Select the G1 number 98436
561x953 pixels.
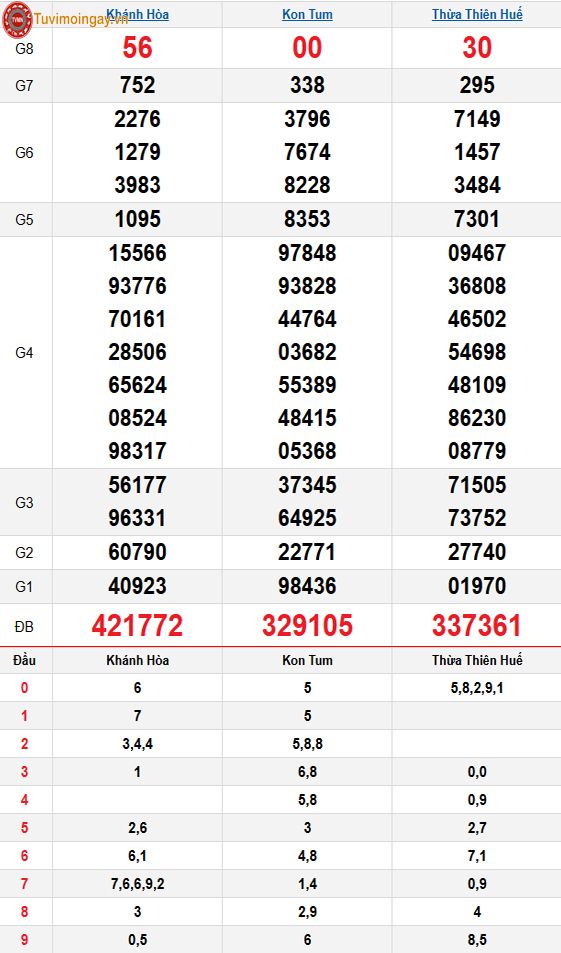point(307,586)
